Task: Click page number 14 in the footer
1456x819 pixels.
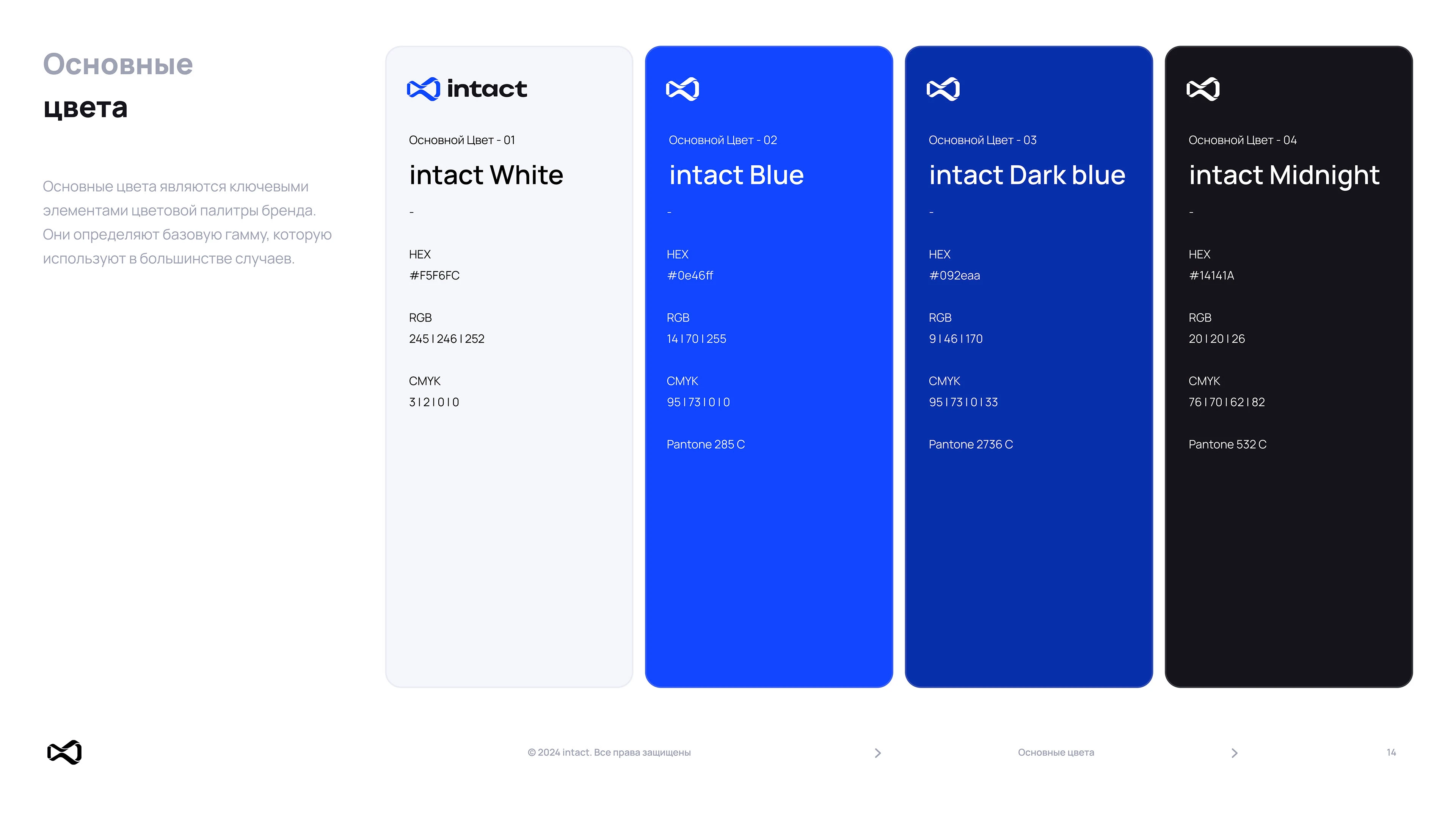Action: [x=1391, y=752]
